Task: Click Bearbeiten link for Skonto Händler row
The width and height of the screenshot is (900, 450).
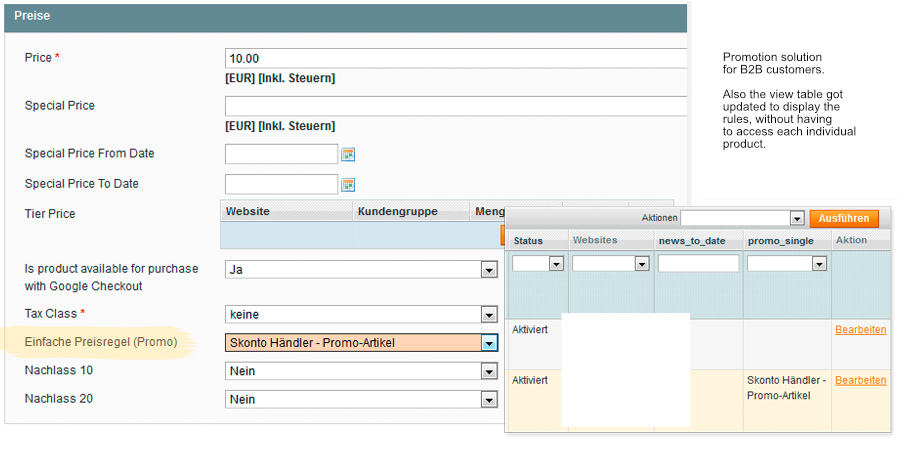Action: click(x=860, y=380)
